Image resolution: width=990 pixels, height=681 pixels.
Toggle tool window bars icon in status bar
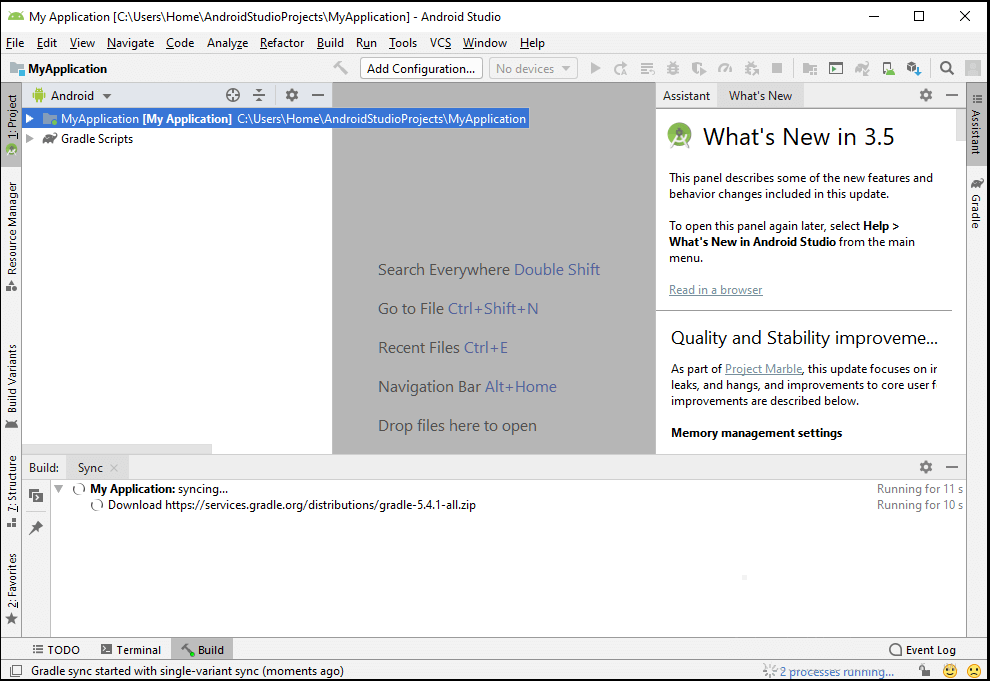(16, 670)
